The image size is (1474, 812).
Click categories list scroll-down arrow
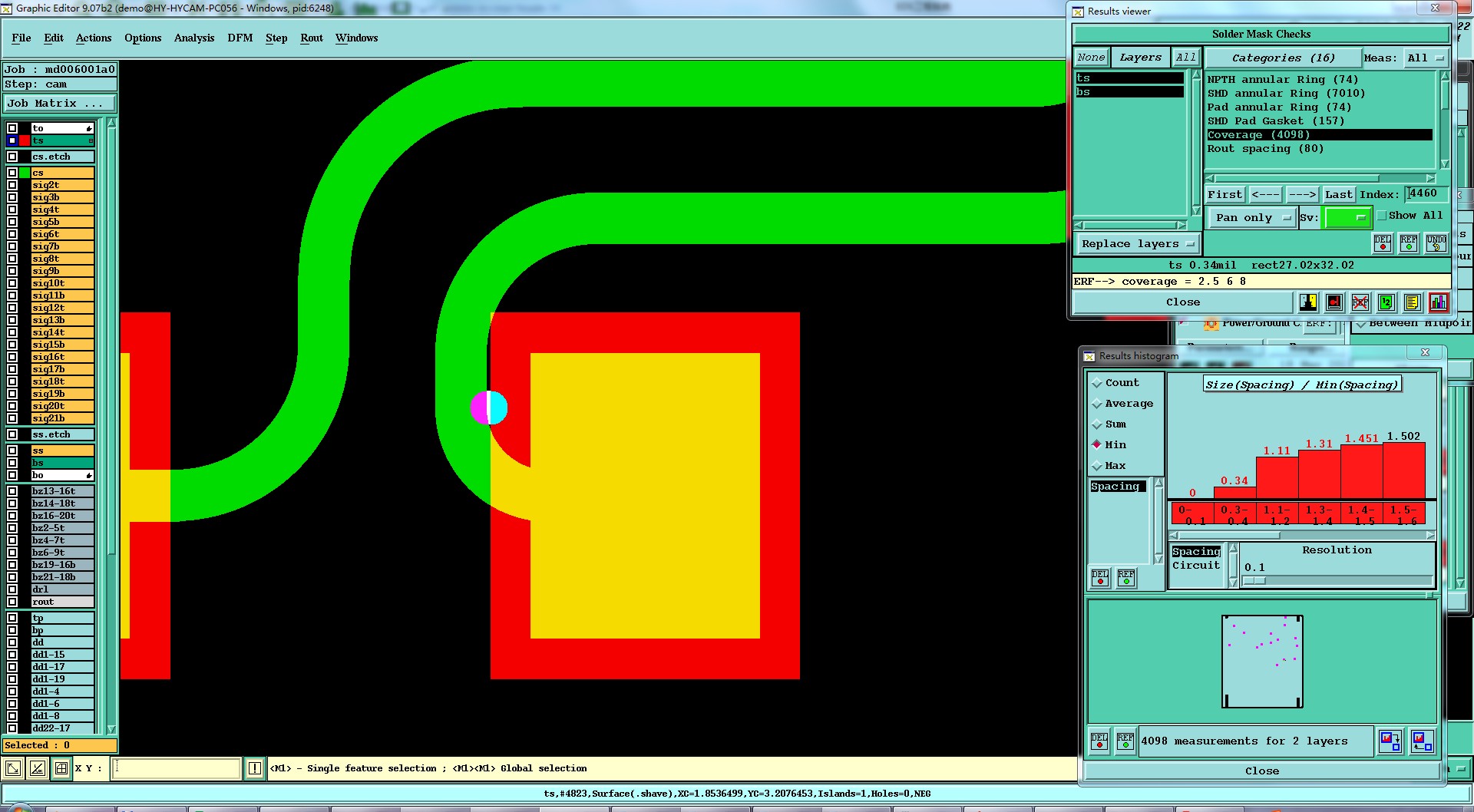point(1444,163)
